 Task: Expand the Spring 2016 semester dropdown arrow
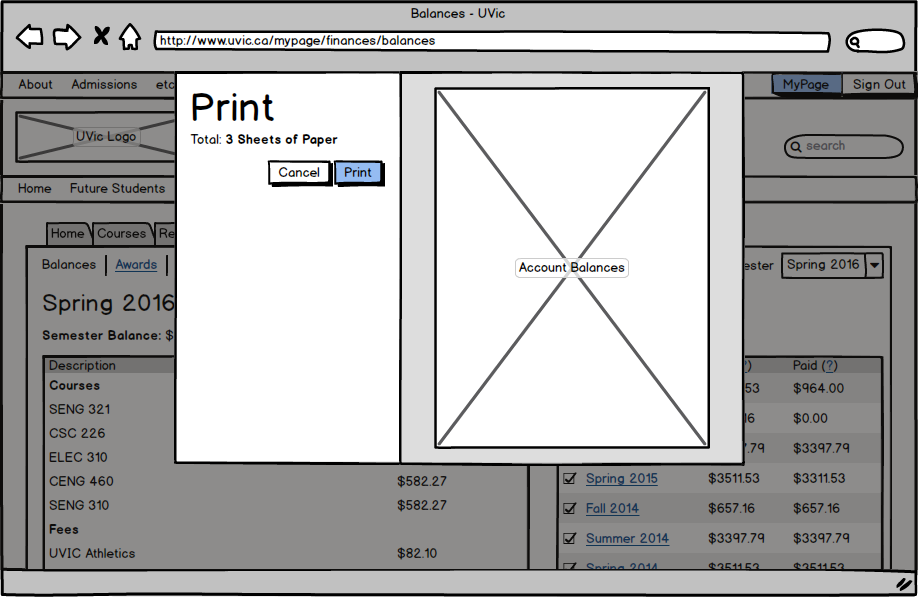[874, 265]
